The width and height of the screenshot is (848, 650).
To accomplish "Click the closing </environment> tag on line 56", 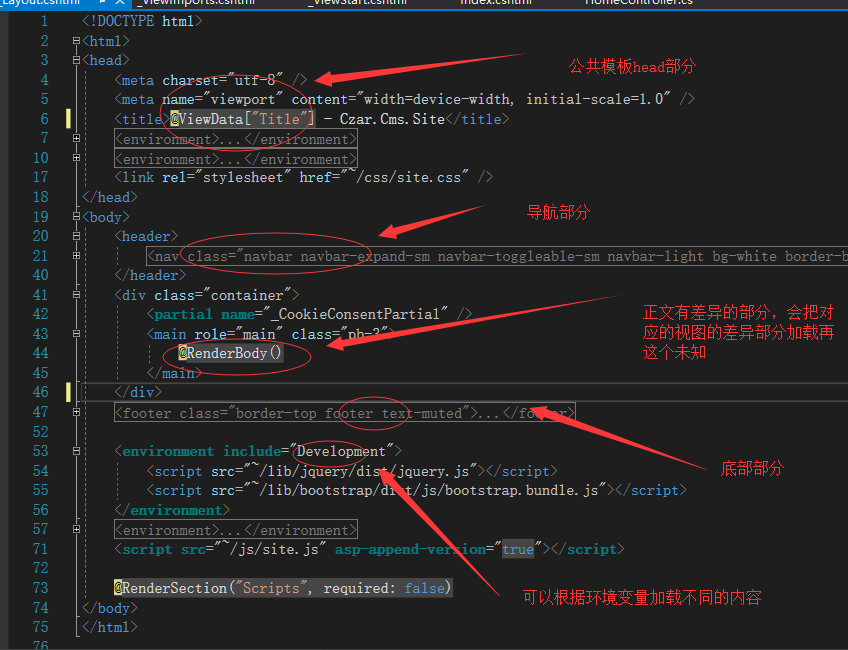I will pyautogui.click(x=172, y=510).
